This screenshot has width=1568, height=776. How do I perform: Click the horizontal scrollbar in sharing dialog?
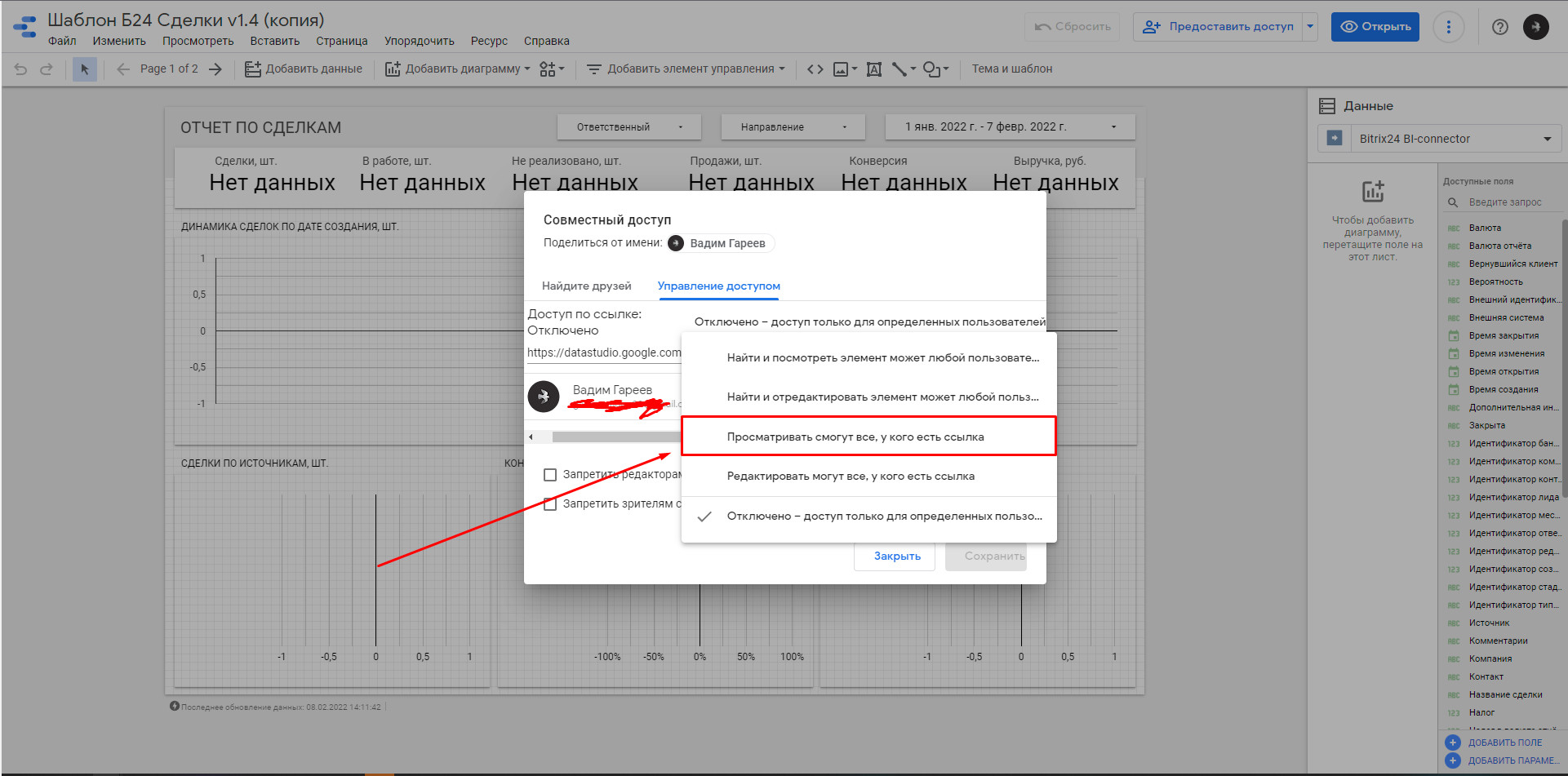(612, 437)
